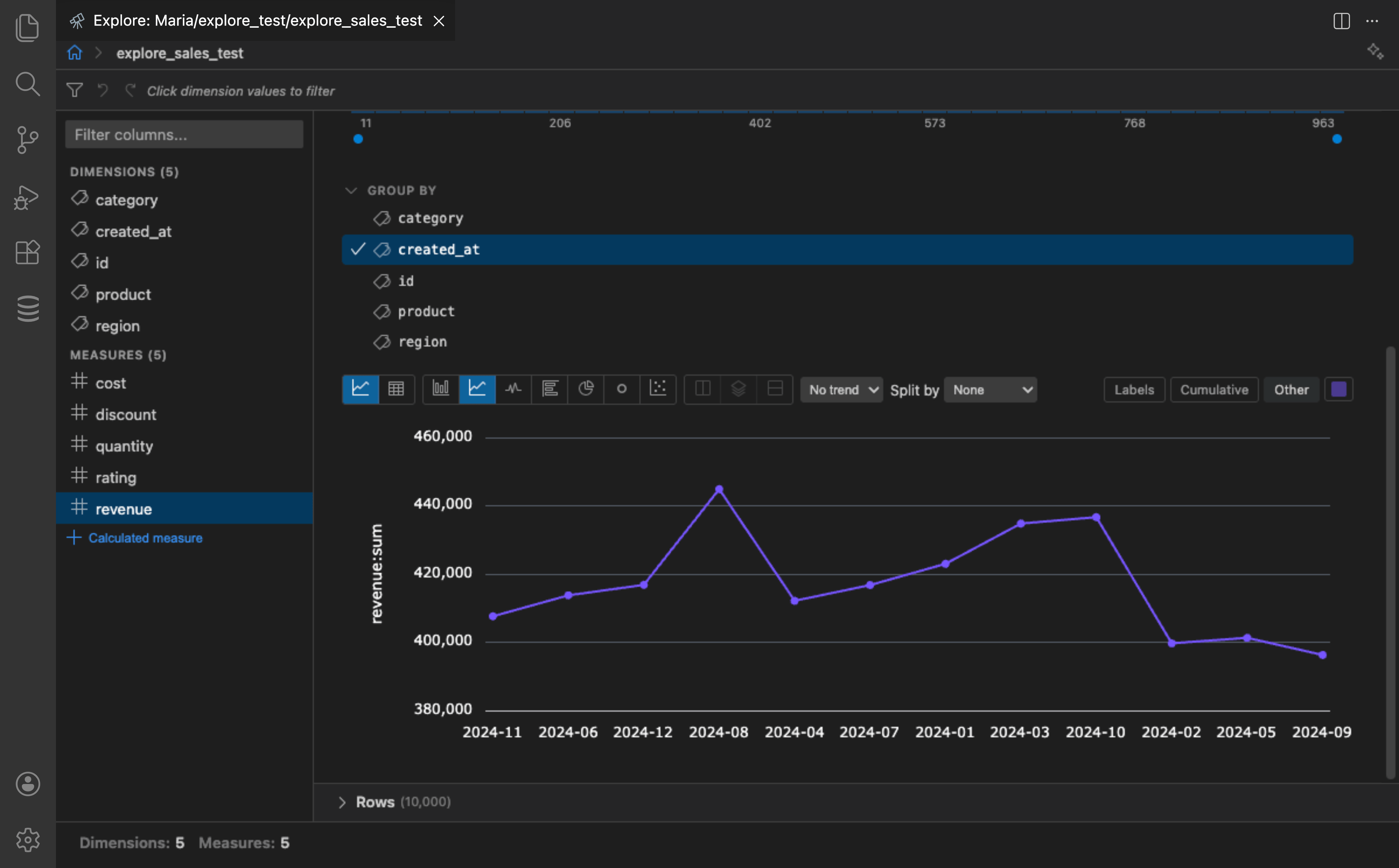Select the horizontal bar chart icon

[549, 389]
